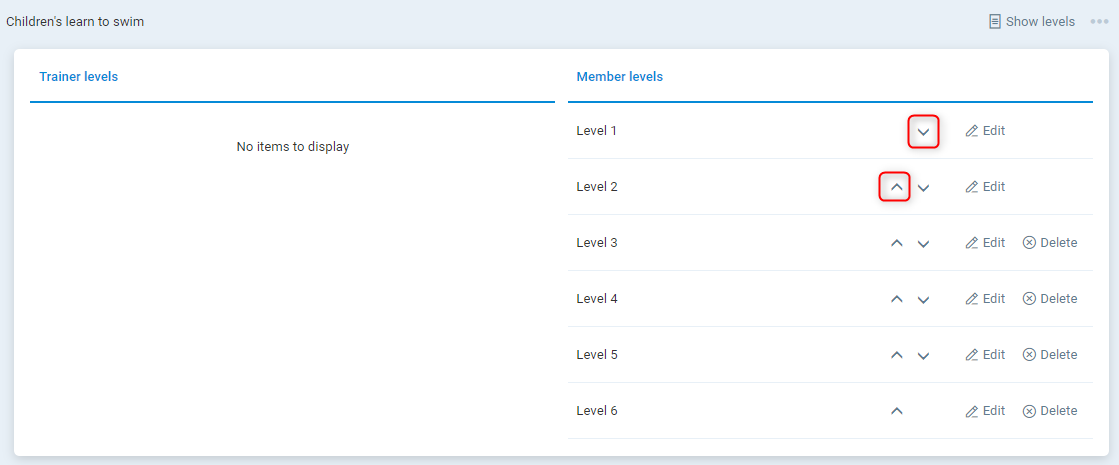Click down arrow for Level 3
Image resolution: width=1119 pixels, height=465 pixels.
pyautogui.click(x=923, y=244)
